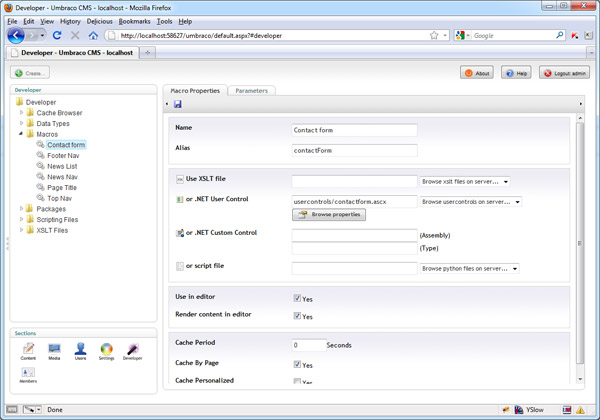The height and width of the screenshot is (420, 600).
Task: Open the View menu
Action: tap(47, 21)
